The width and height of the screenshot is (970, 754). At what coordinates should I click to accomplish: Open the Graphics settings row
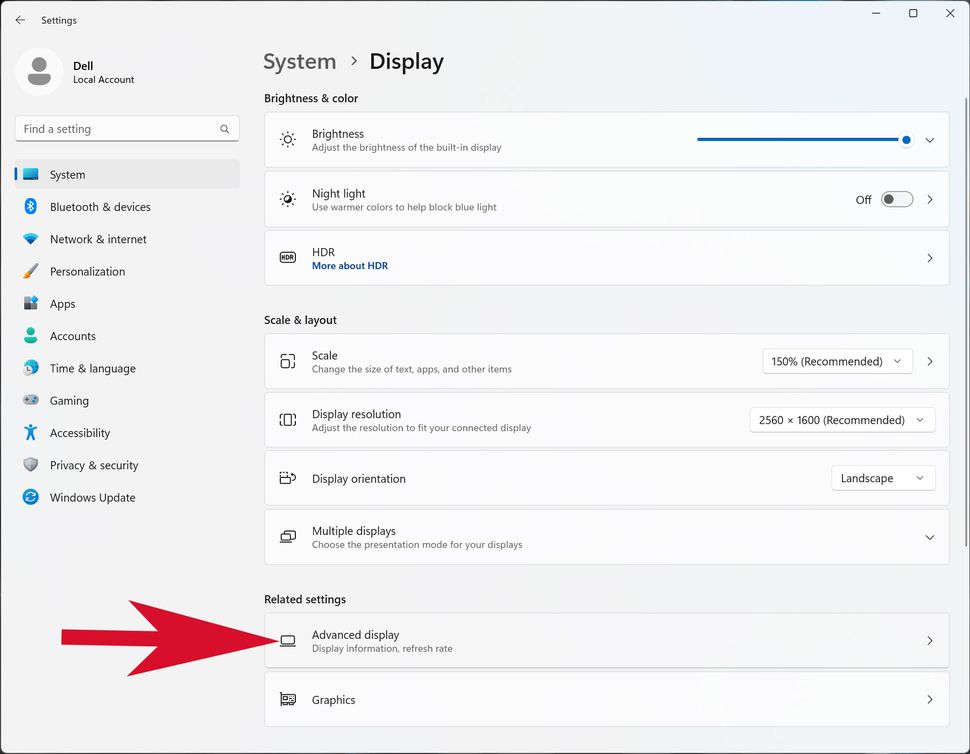[x=606, y=699]
